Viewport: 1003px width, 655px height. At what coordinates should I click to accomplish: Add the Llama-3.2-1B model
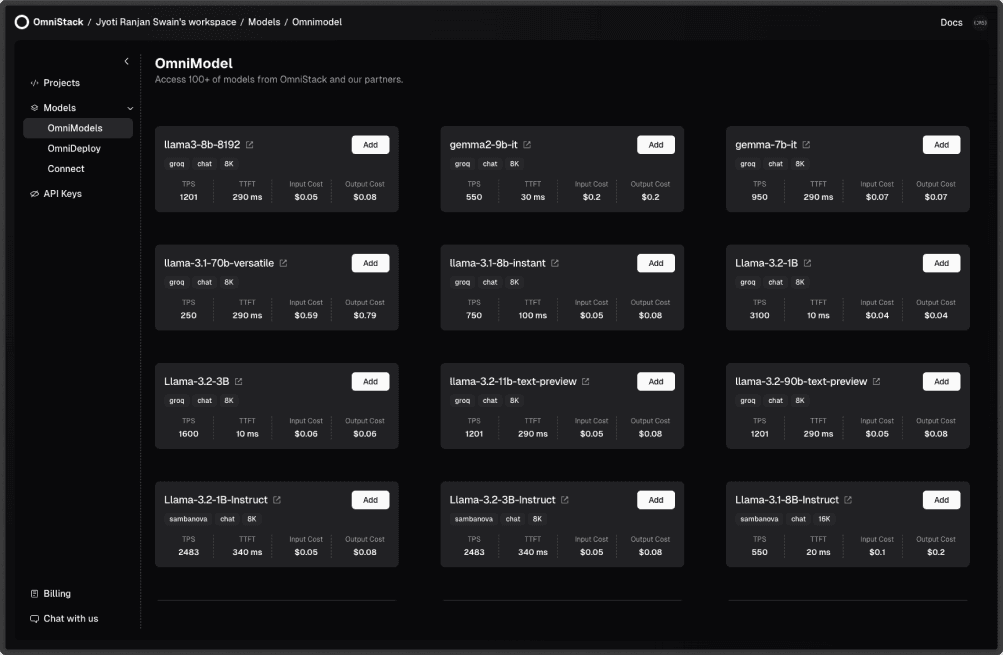click(x=941, y=263)
